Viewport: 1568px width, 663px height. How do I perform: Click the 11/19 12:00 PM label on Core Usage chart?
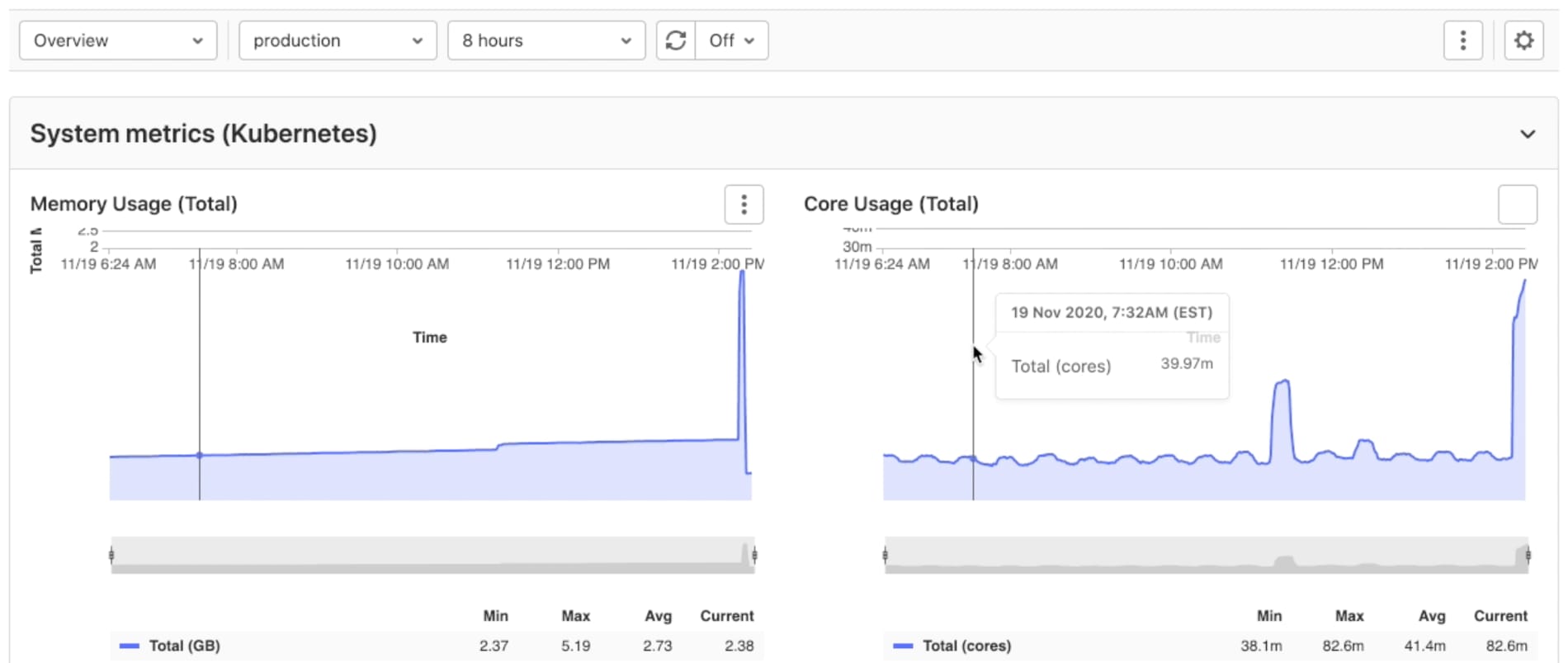[1332, 264]
